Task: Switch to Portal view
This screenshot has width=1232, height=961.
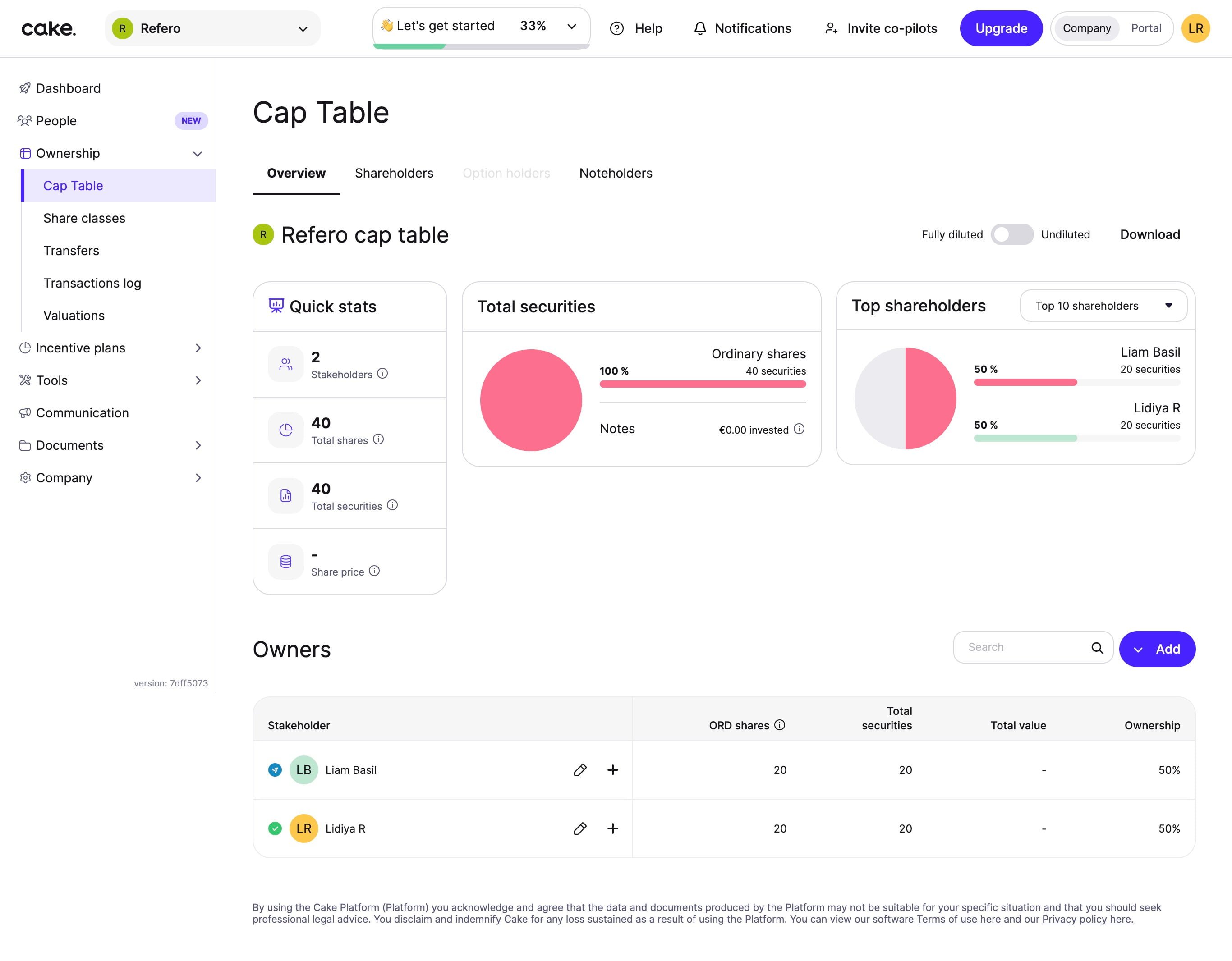Action: click(x=1146, y=28)
